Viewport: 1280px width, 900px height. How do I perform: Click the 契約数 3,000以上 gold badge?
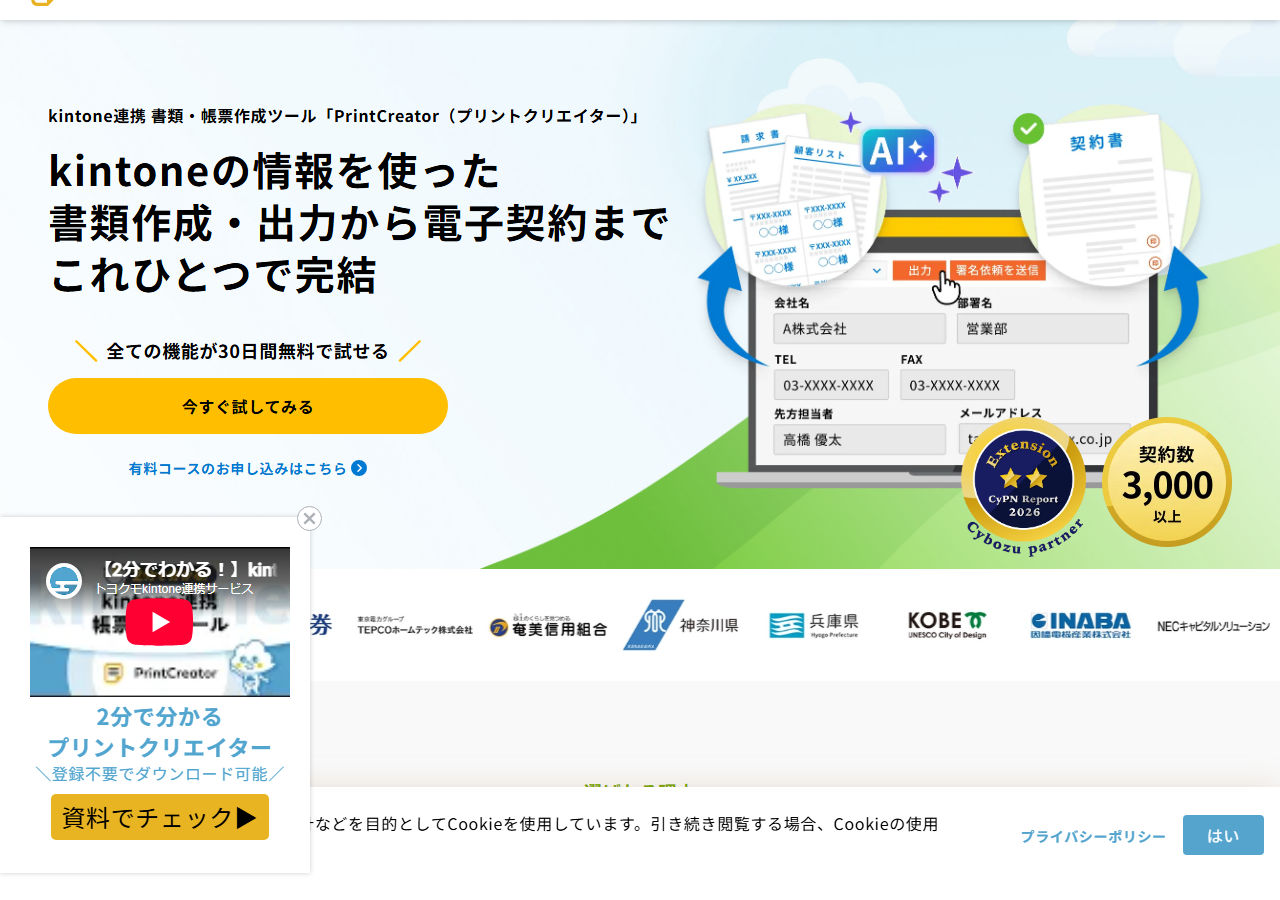coord(1167,482)
